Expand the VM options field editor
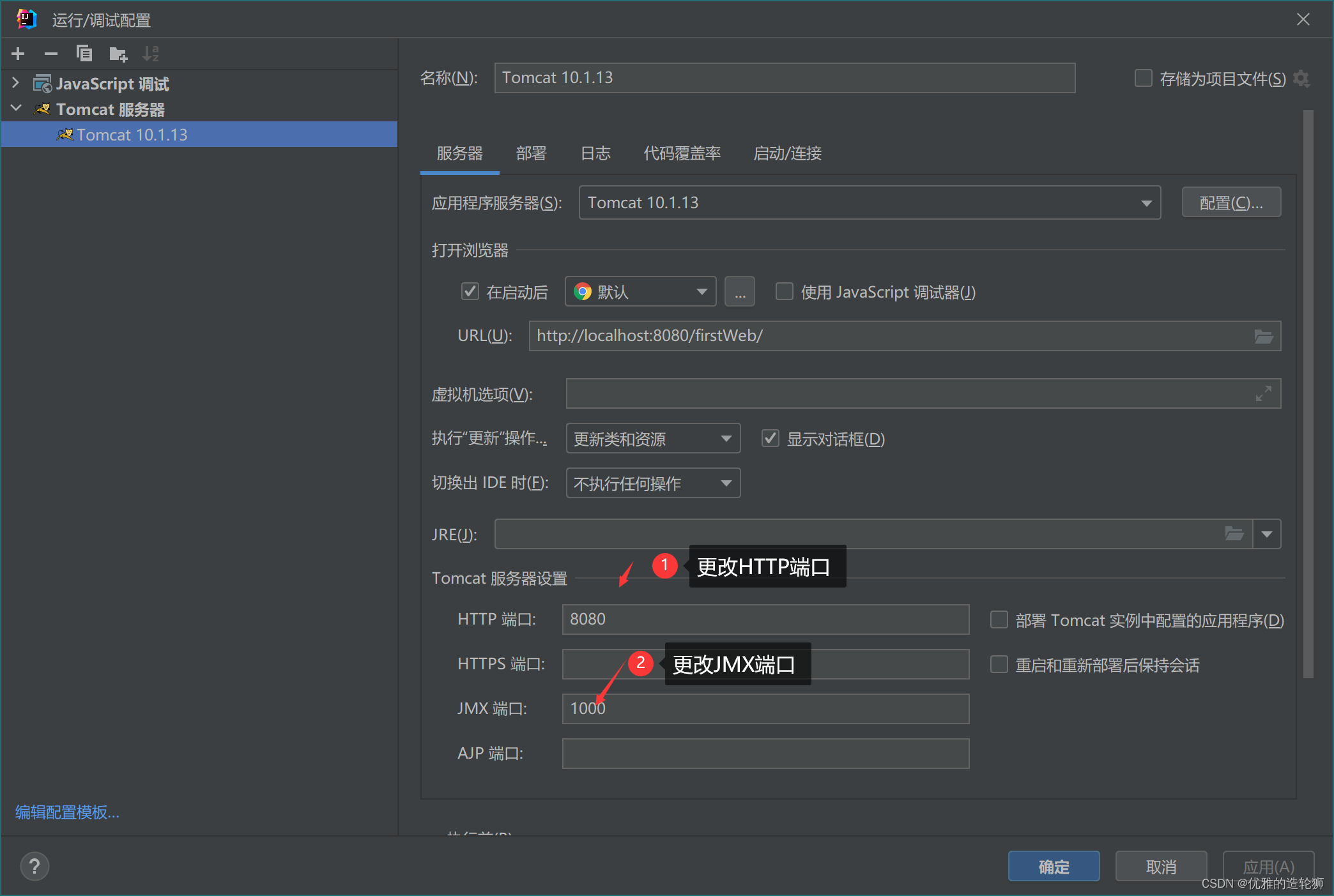The width and height of the screenshot is (1334, 896). (1263, 393)
